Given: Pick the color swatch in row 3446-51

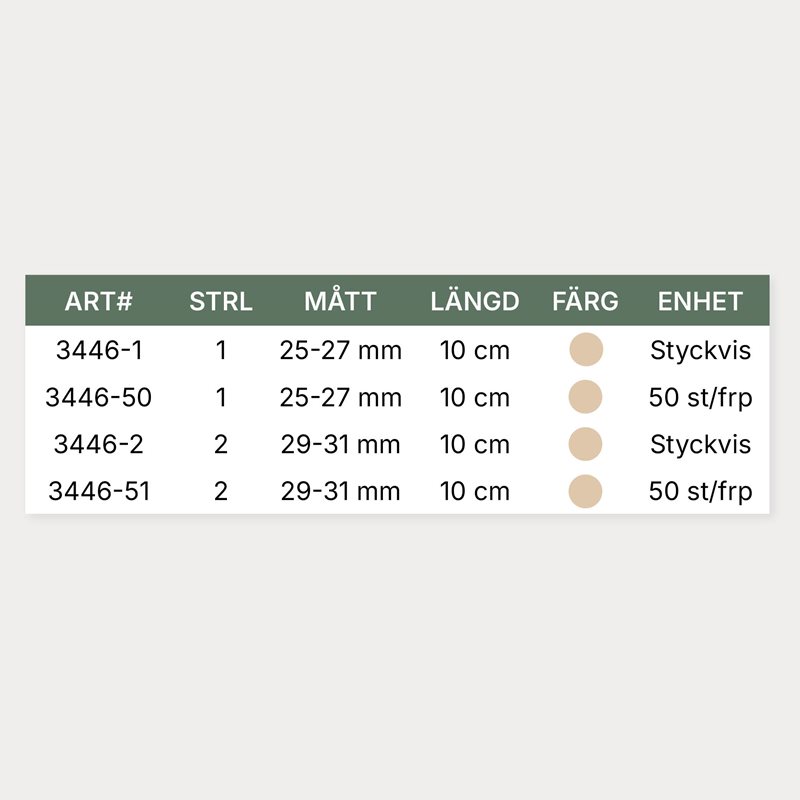Looking at the screenshot, I should pos(585,491).
